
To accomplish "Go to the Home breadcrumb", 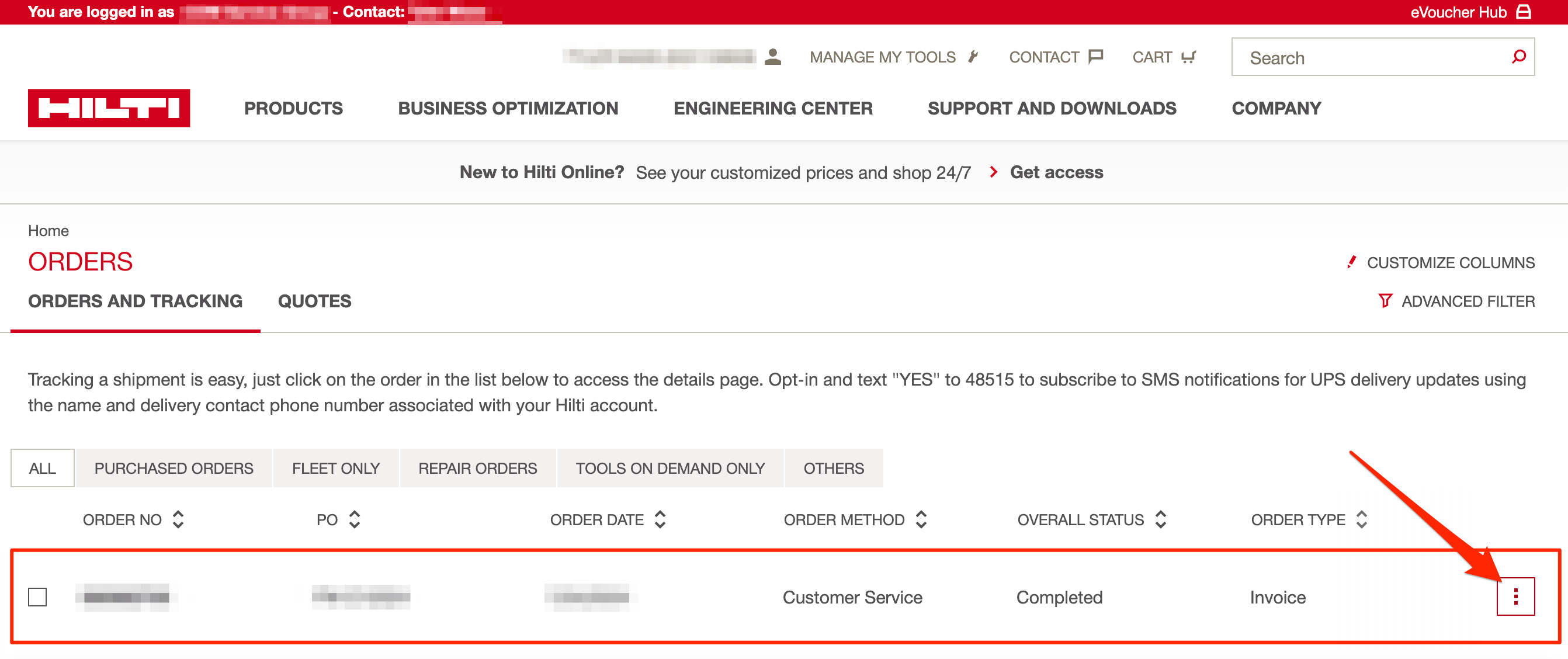I will pyautogui.click(x=48, y=231).
